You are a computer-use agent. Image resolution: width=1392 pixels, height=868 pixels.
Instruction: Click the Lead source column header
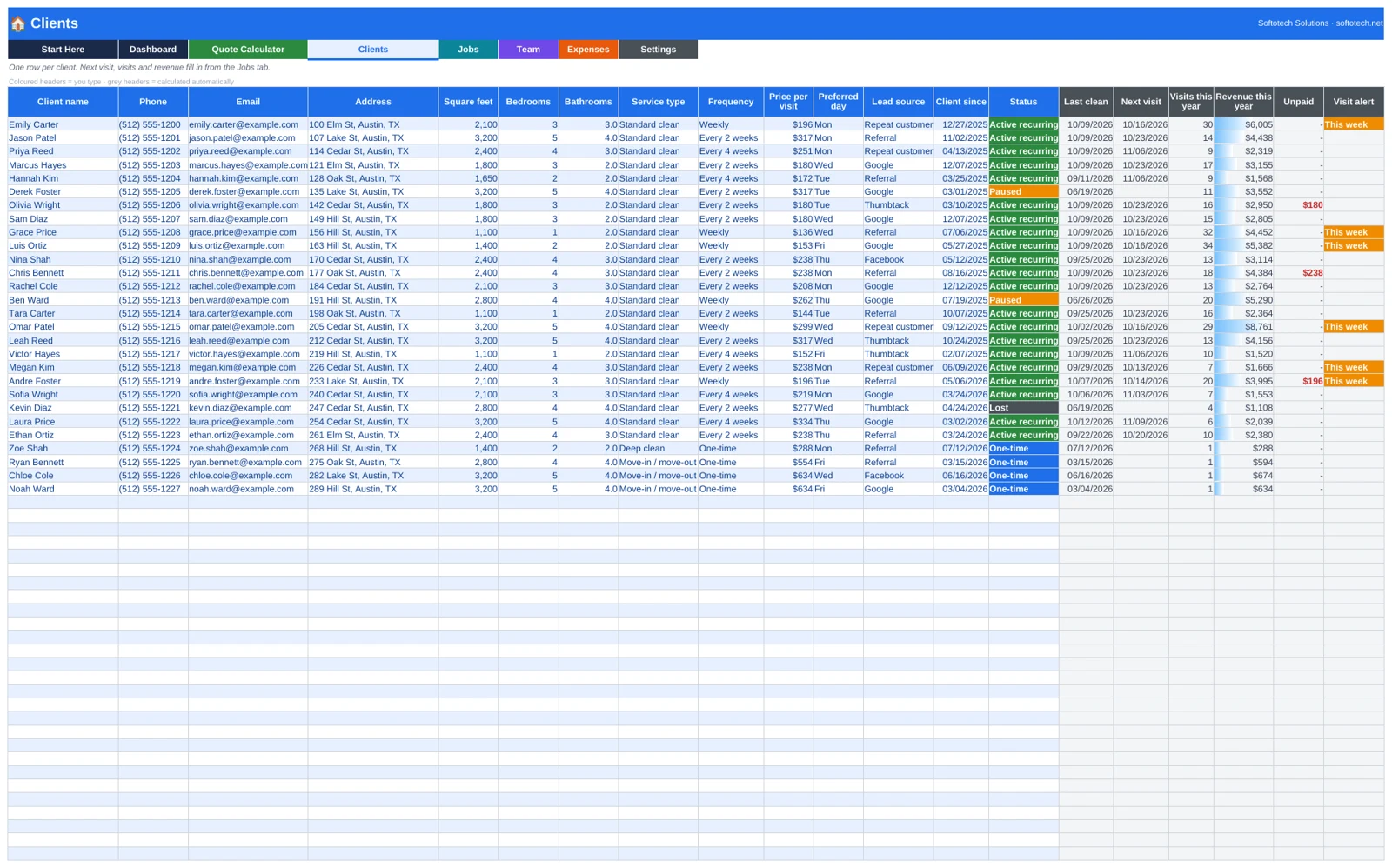(898, 102)
